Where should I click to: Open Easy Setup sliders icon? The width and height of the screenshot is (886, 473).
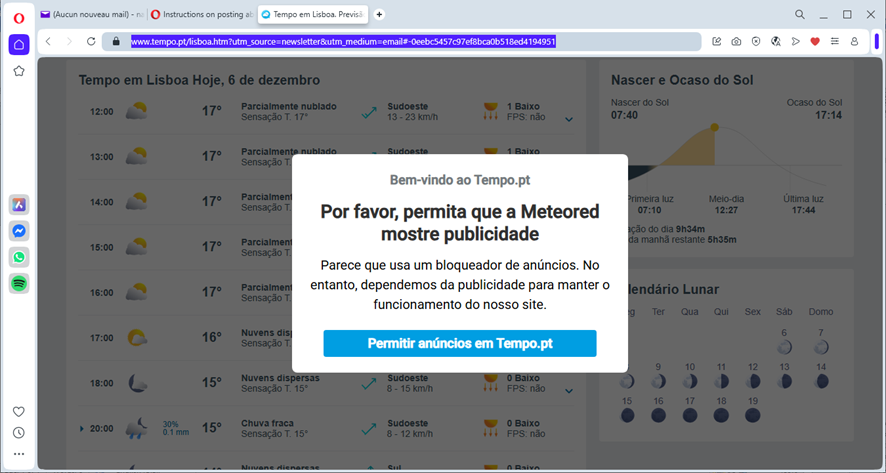835,41
